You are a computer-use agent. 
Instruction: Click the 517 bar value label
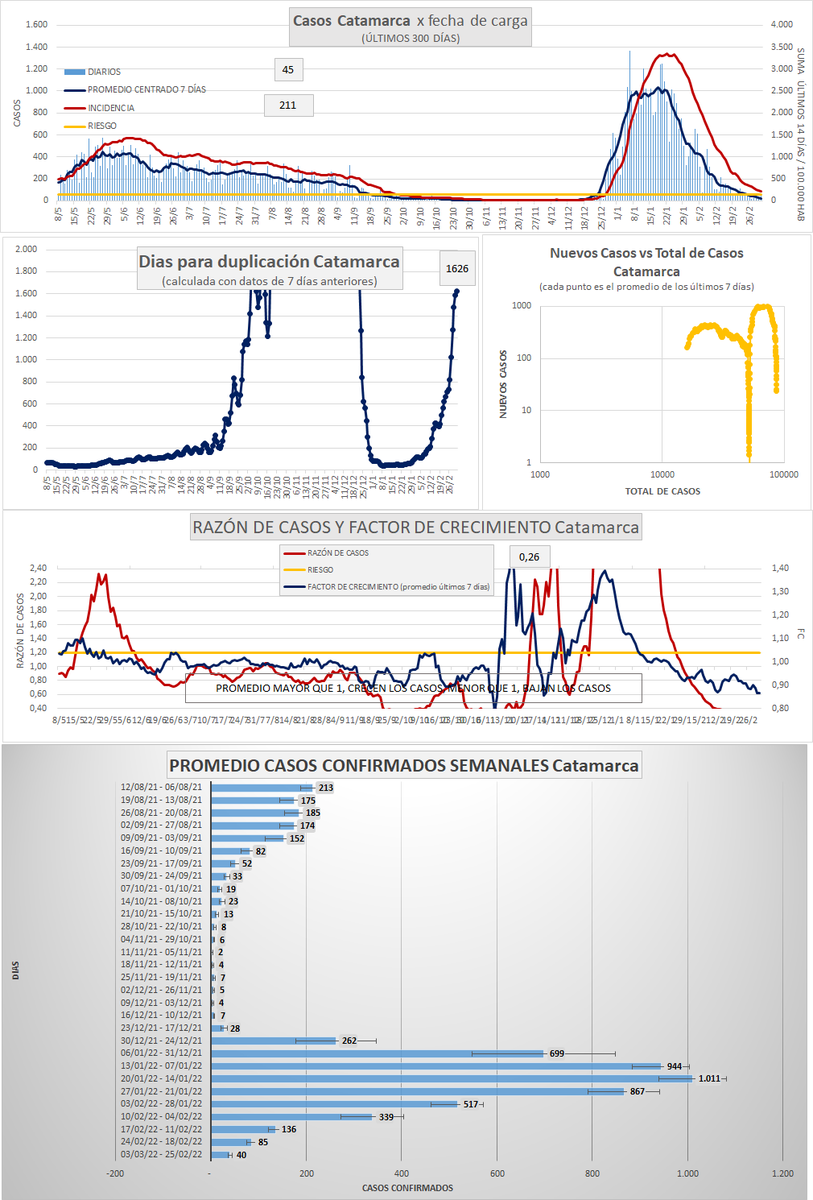pos(469,1104)
